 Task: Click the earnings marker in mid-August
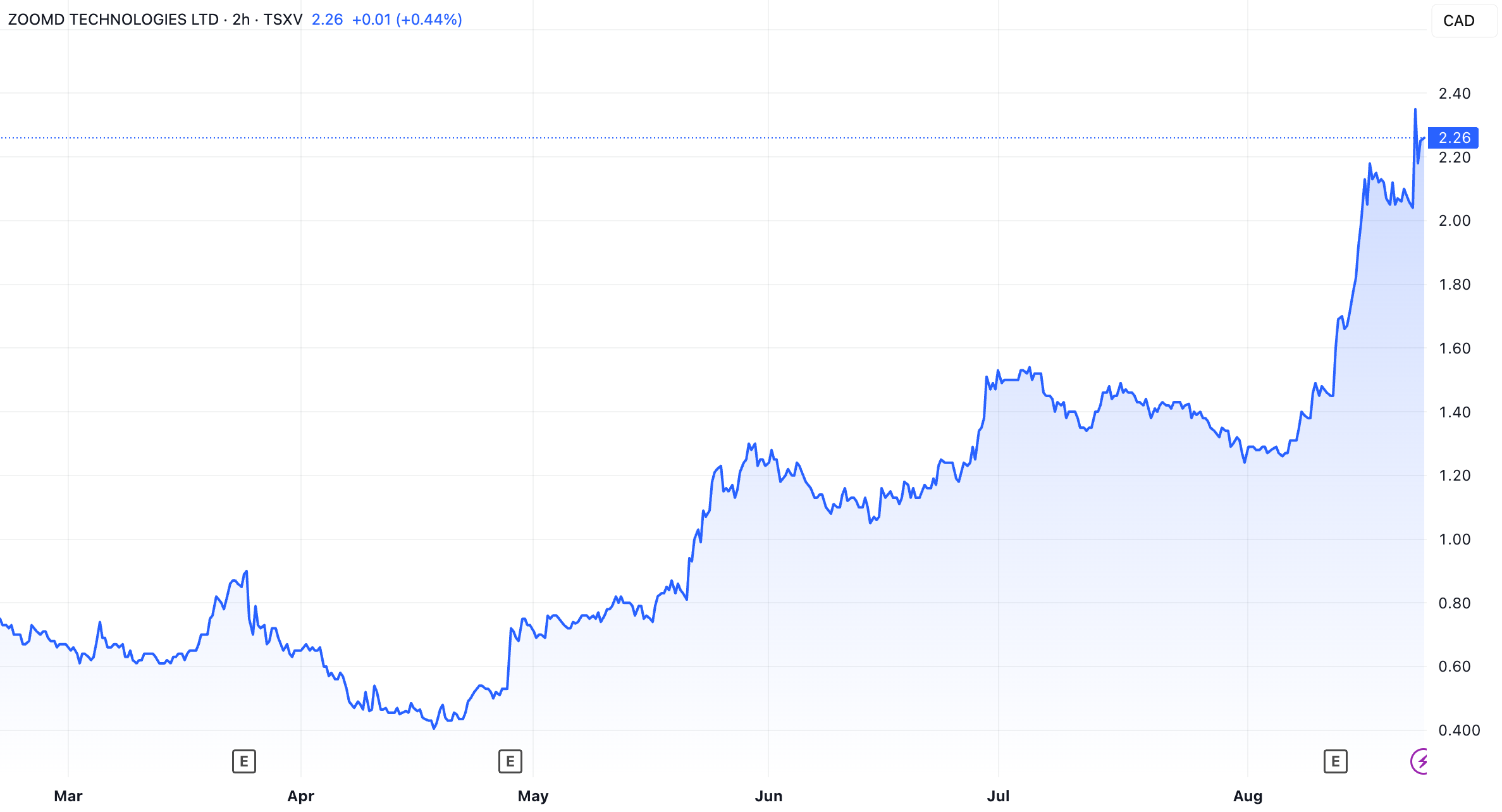(1336, 761)
